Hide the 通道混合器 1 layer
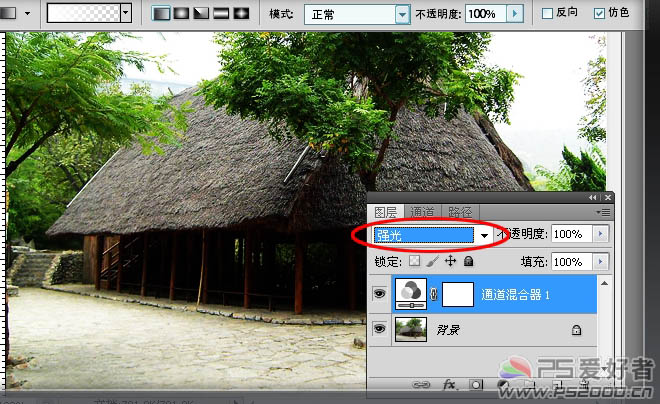Viewport: 660px width, 404px height. [380, 294]
